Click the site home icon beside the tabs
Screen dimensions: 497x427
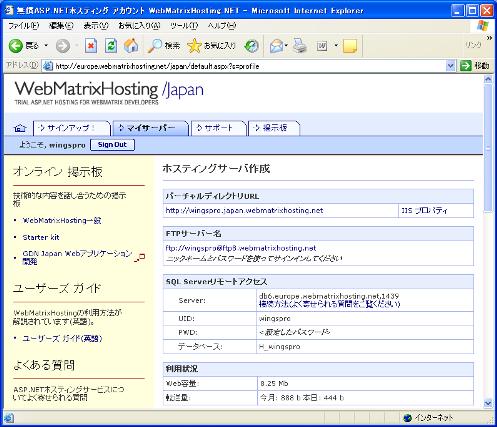pos(20,128)
